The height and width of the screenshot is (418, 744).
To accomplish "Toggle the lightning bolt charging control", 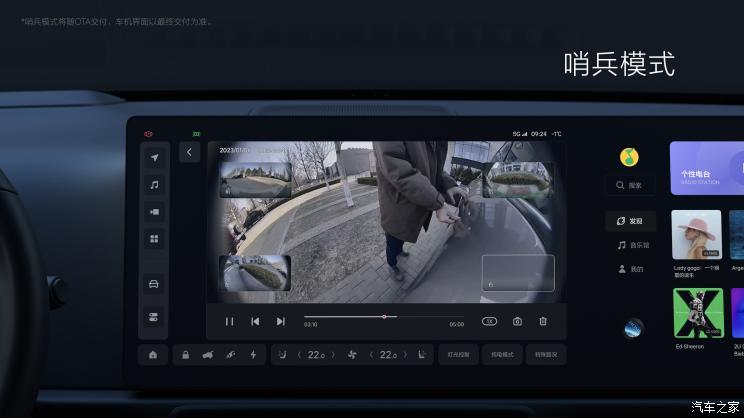I will pos(252,355).
